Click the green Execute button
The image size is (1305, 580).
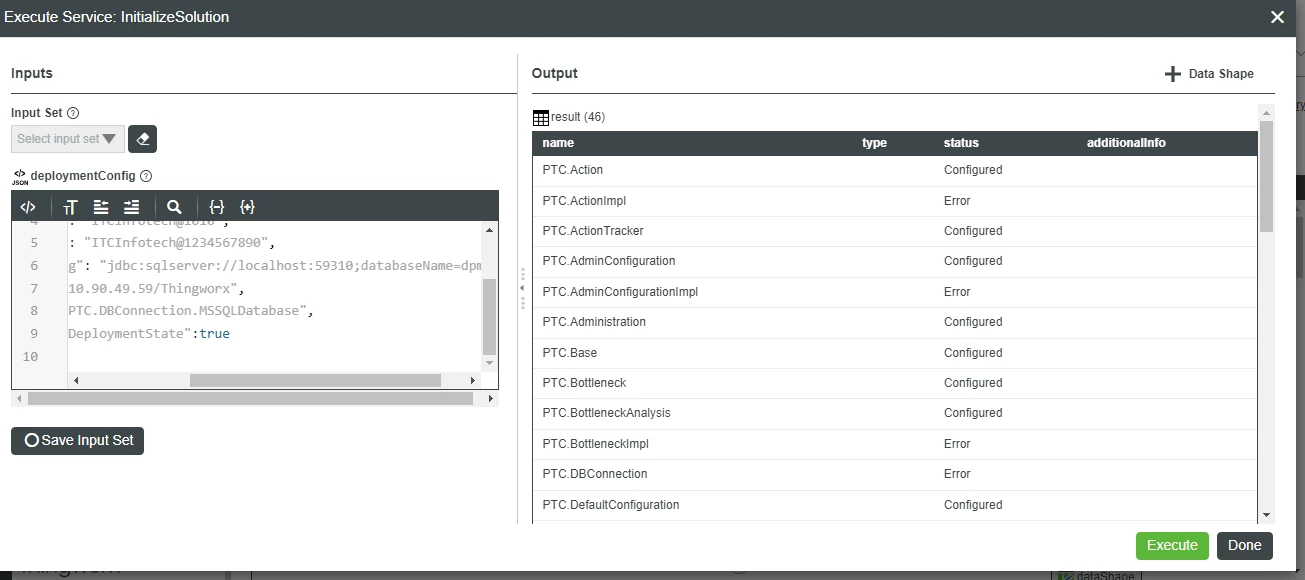click(x=1172, y=545)
